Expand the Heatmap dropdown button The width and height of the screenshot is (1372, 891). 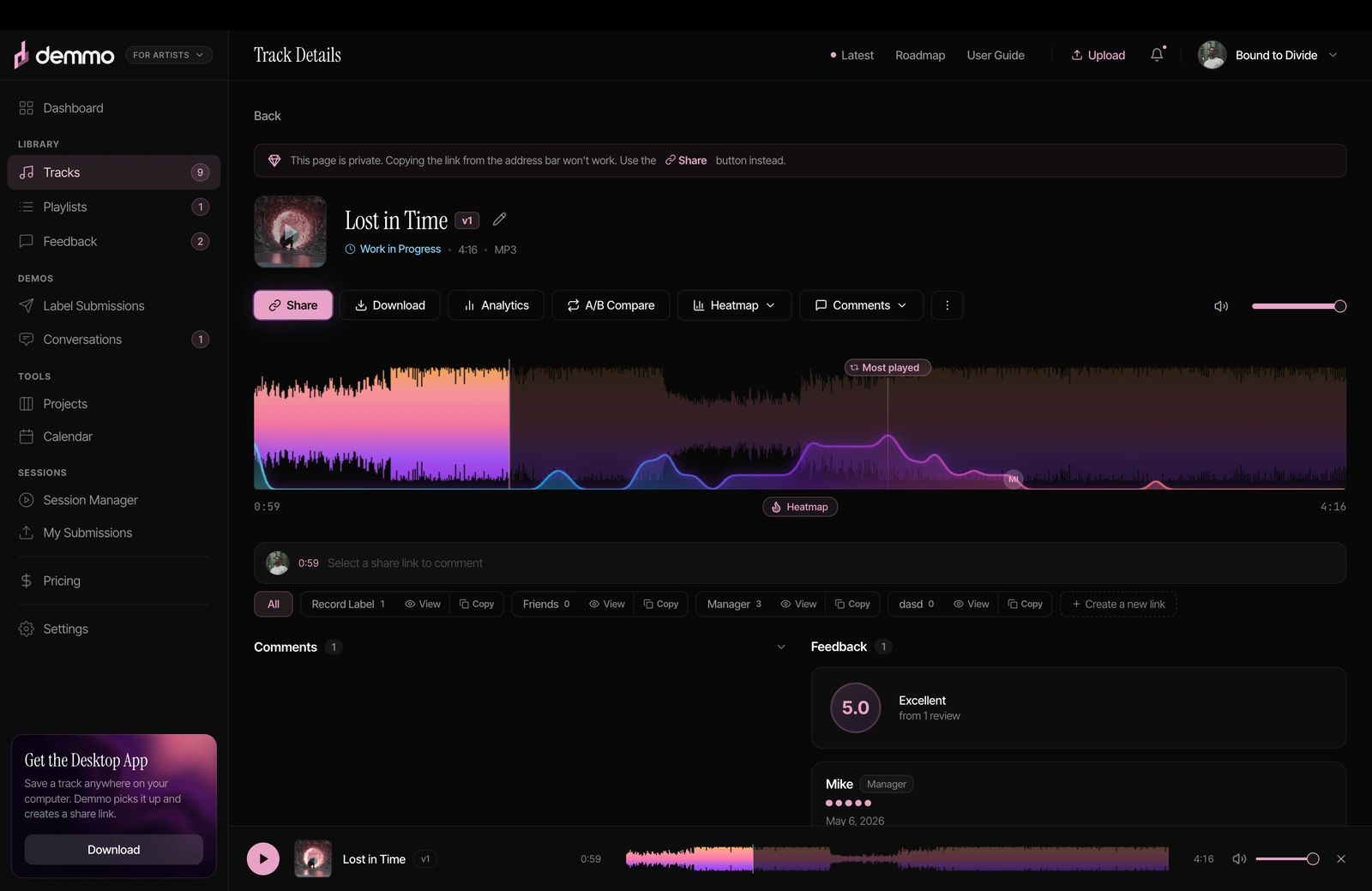coord(734,305)
